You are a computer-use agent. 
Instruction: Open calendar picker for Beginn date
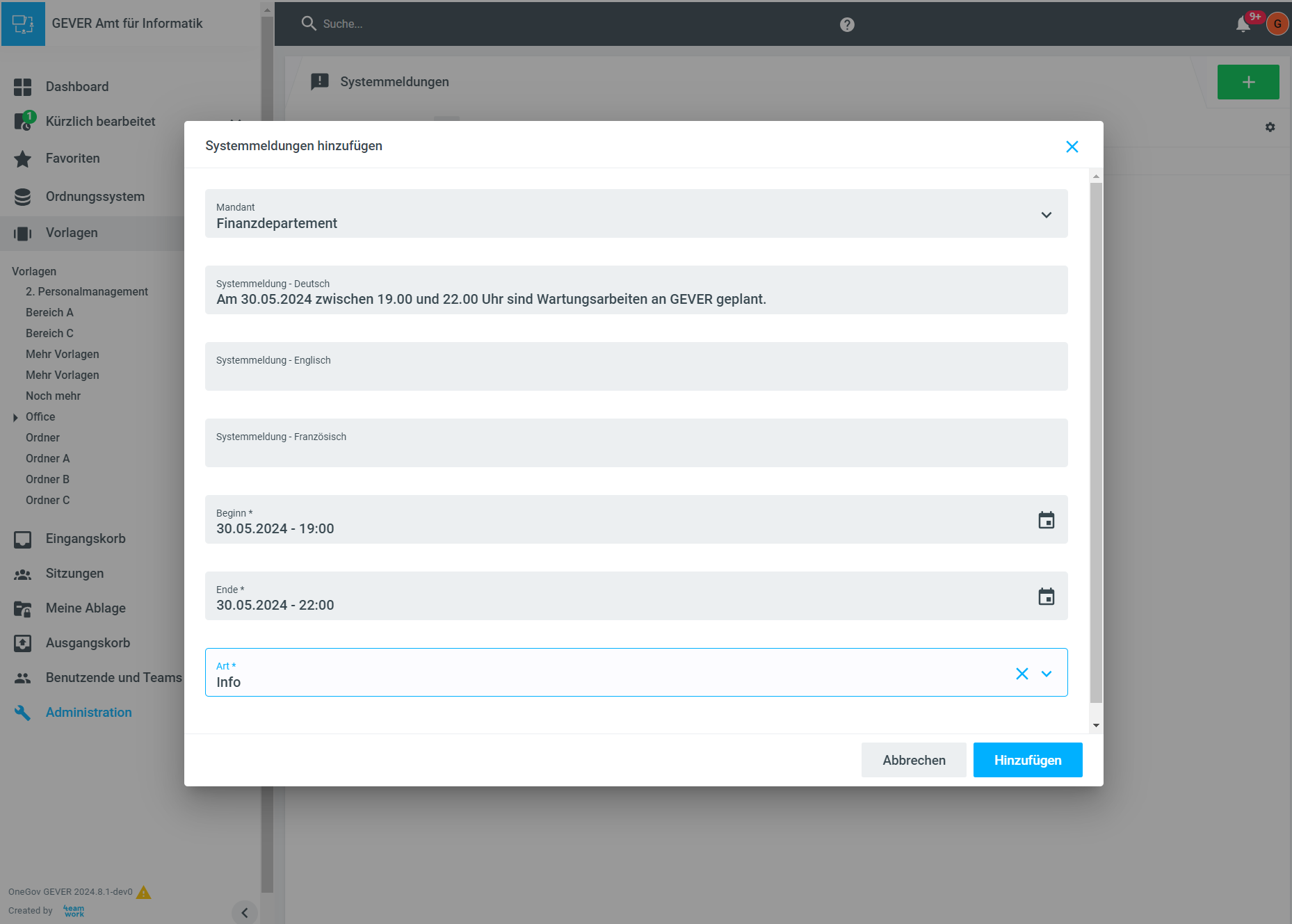(x=1046, y=520)
